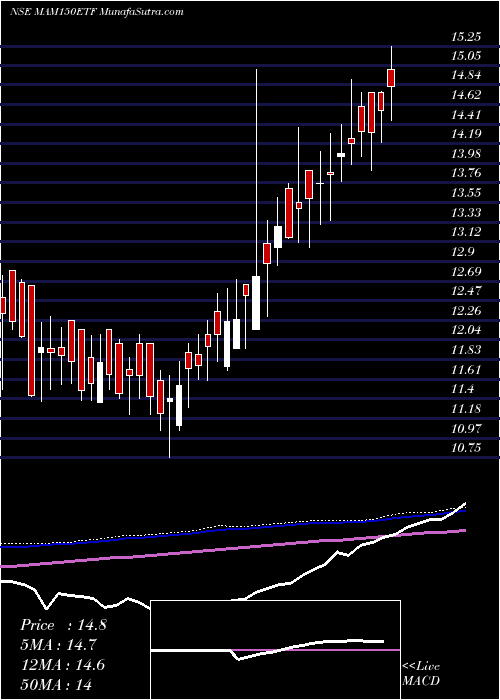This screenshot has height=700, width=500.
Task: Select the 12.47 price axis label
Action: pyautogui.click(x=467, y=291)
